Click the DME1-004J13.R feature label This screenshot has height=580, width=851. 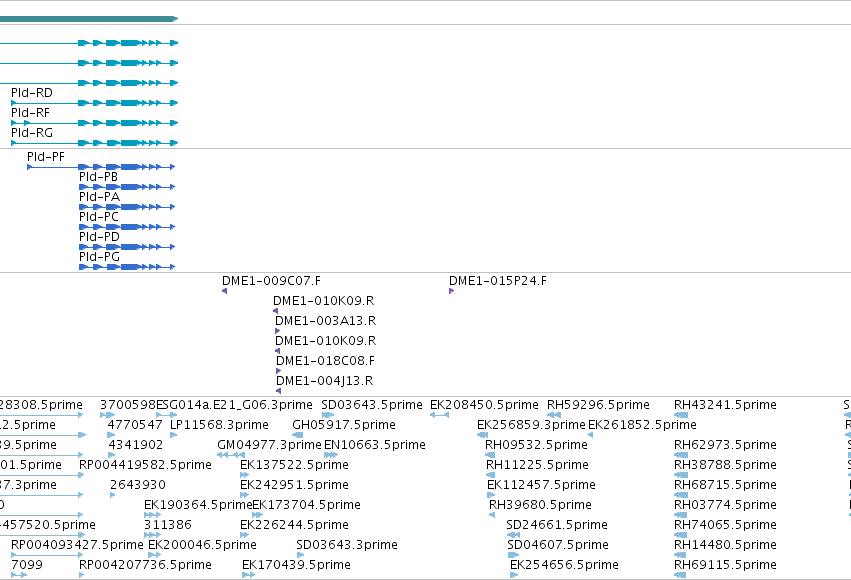325,381
